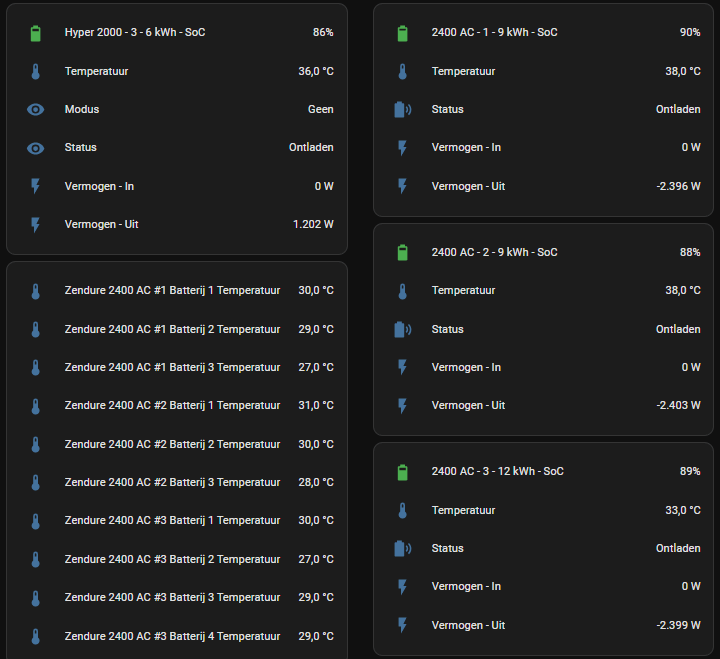Click the 2400 AC - 1 thermometer icon
This screenshot has height=659, width=720.
tap(402, 72)
